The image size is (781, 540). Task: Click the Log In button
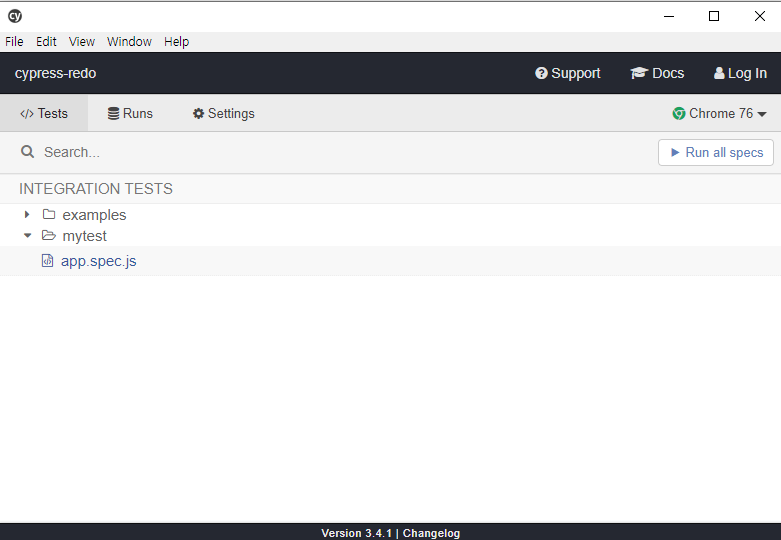coord(740,73)
